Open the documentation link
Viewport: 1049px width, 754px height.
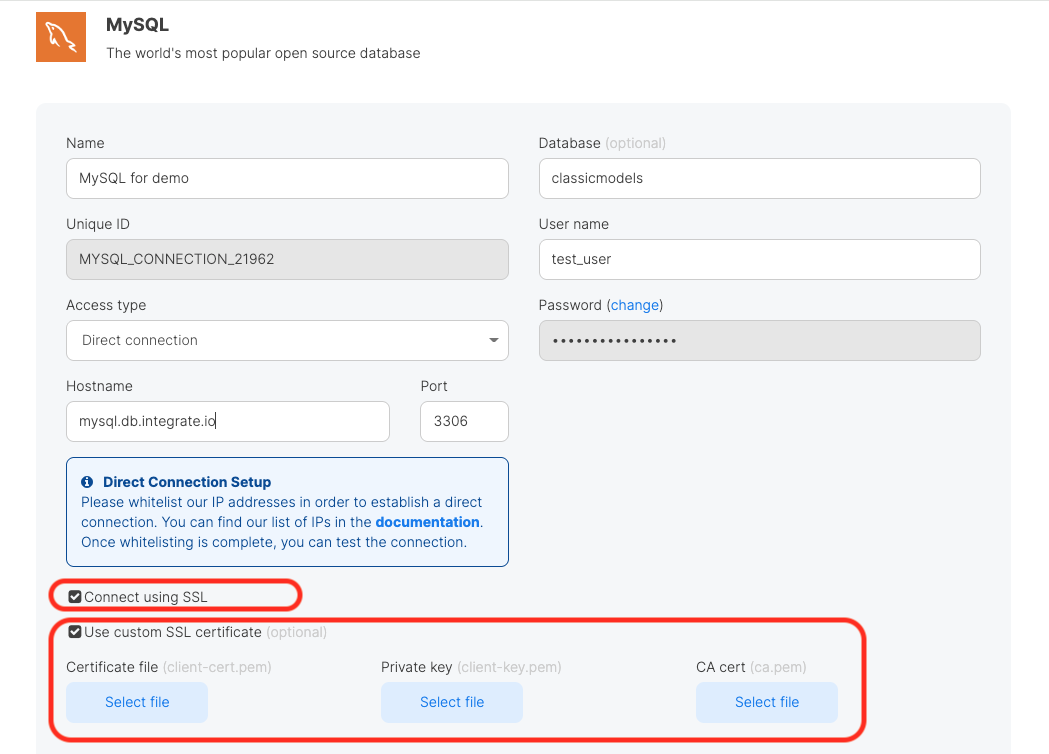[427, 522]
